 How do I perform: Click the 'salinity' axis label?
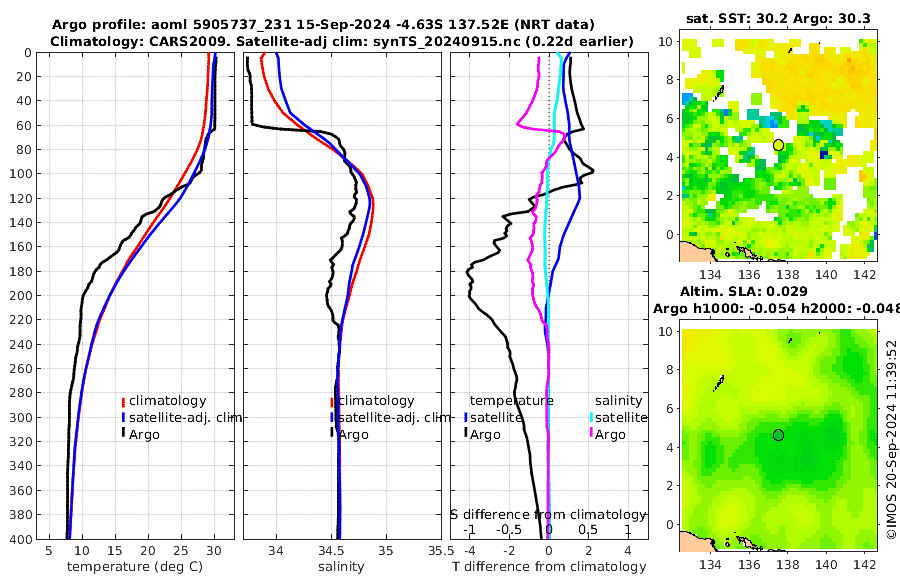click(341, 567)
